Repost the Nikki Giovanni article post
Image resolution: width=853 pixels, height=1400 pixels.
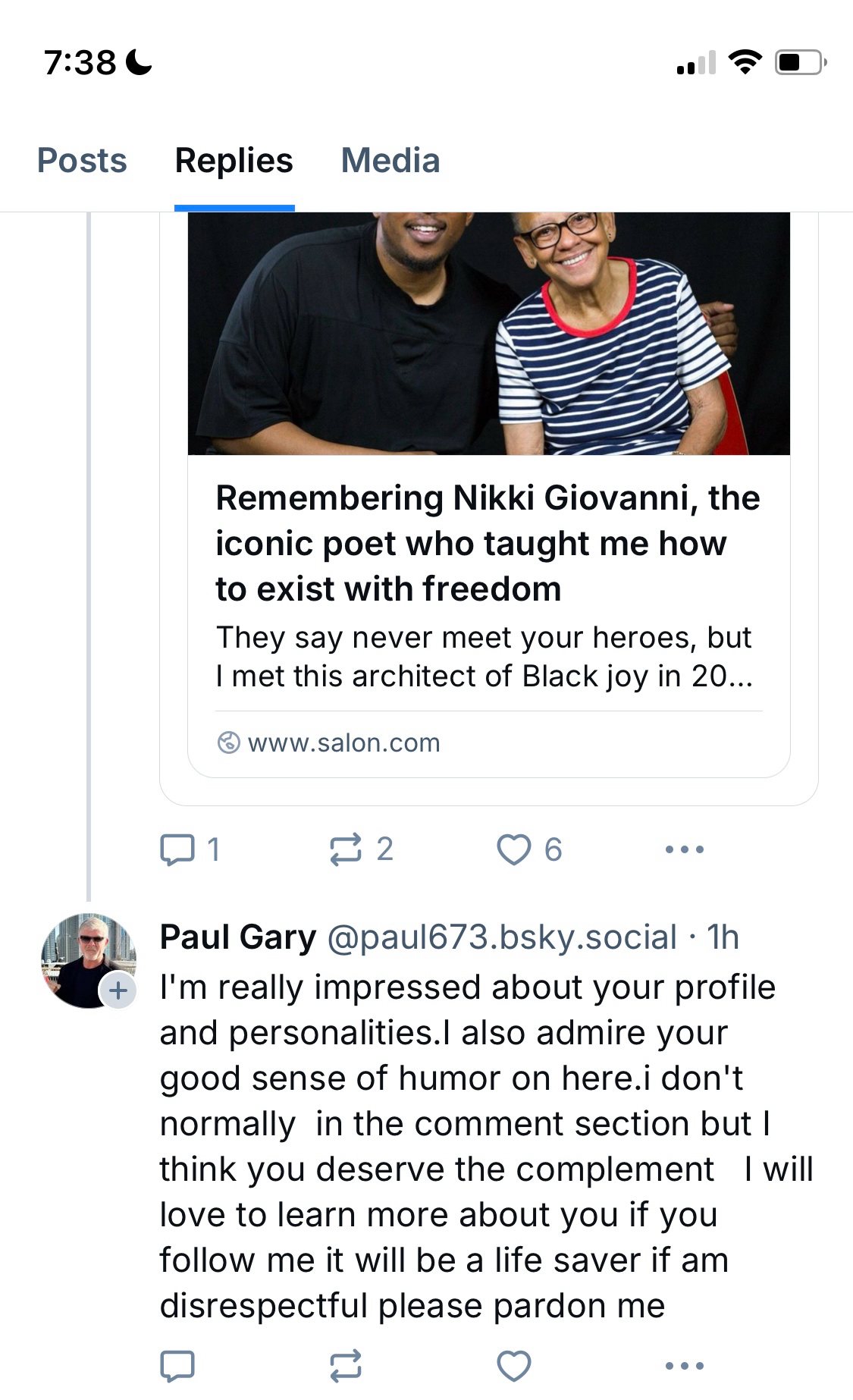[x=346, y=849]
